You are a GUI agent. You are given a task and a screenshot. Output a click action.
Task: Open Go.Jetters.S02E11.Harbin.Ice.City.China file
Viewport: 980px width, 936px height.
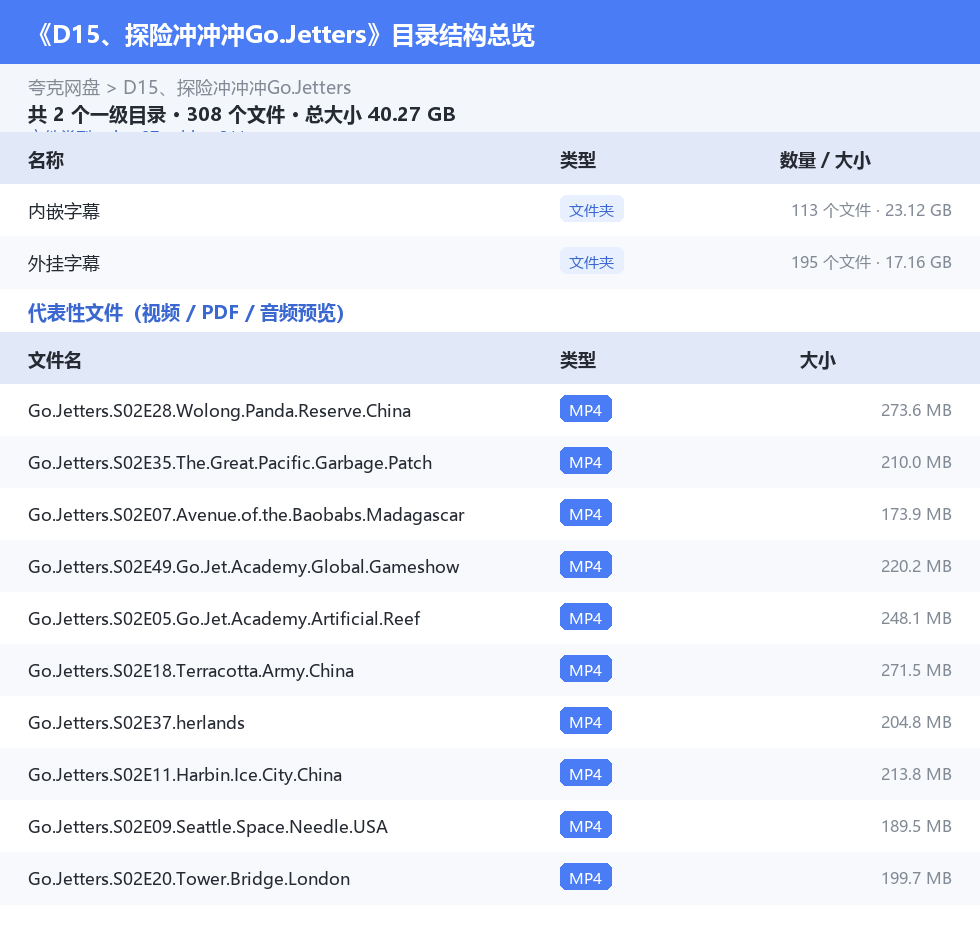(x=185, y=774)
